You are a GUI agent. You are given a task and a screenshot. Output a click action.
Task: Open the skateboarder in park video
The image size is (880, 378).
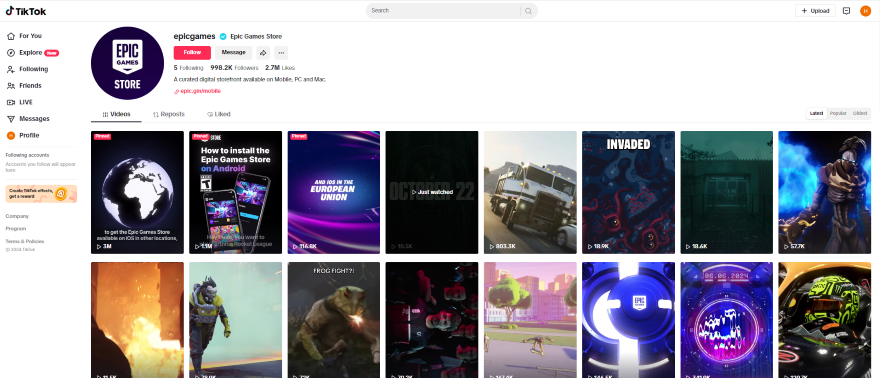click(530, 320)
